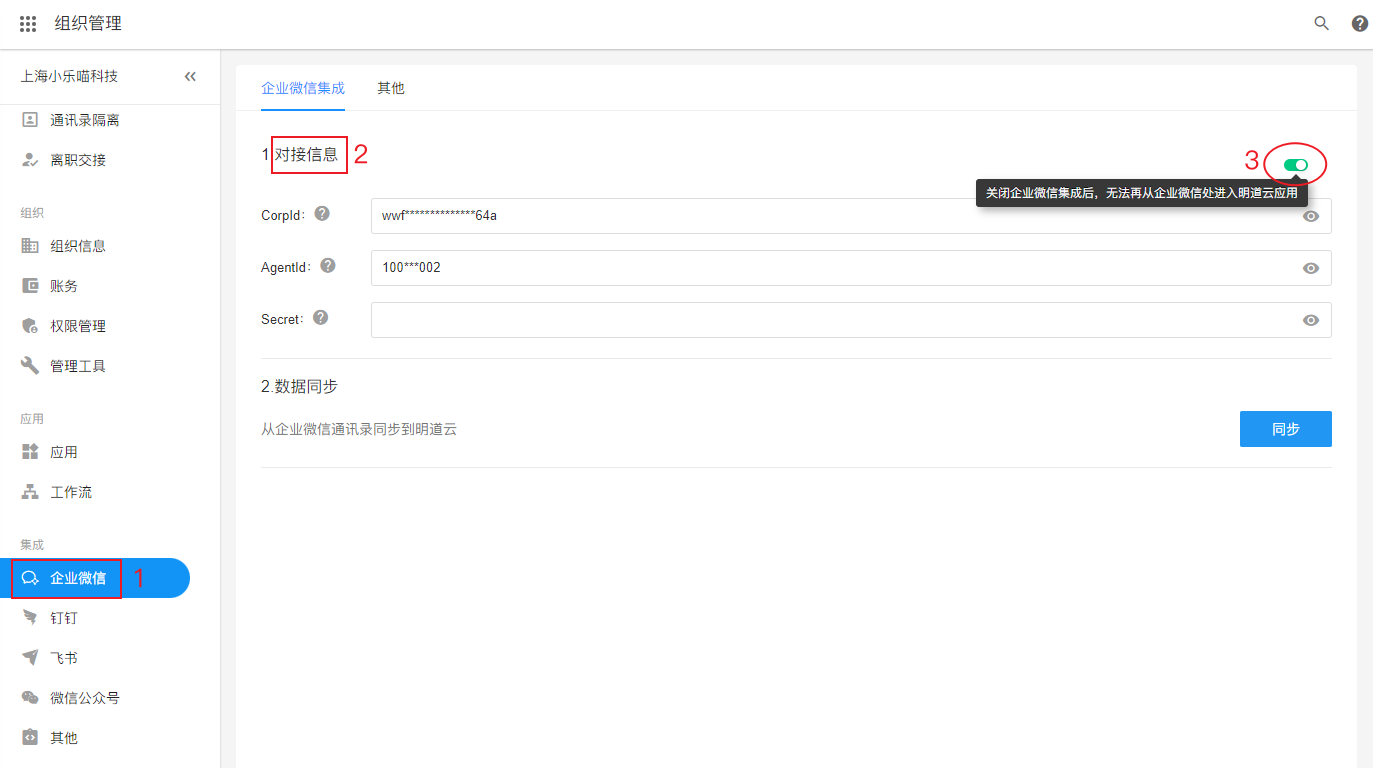Open the app grid launcher icon

point(28,24)
